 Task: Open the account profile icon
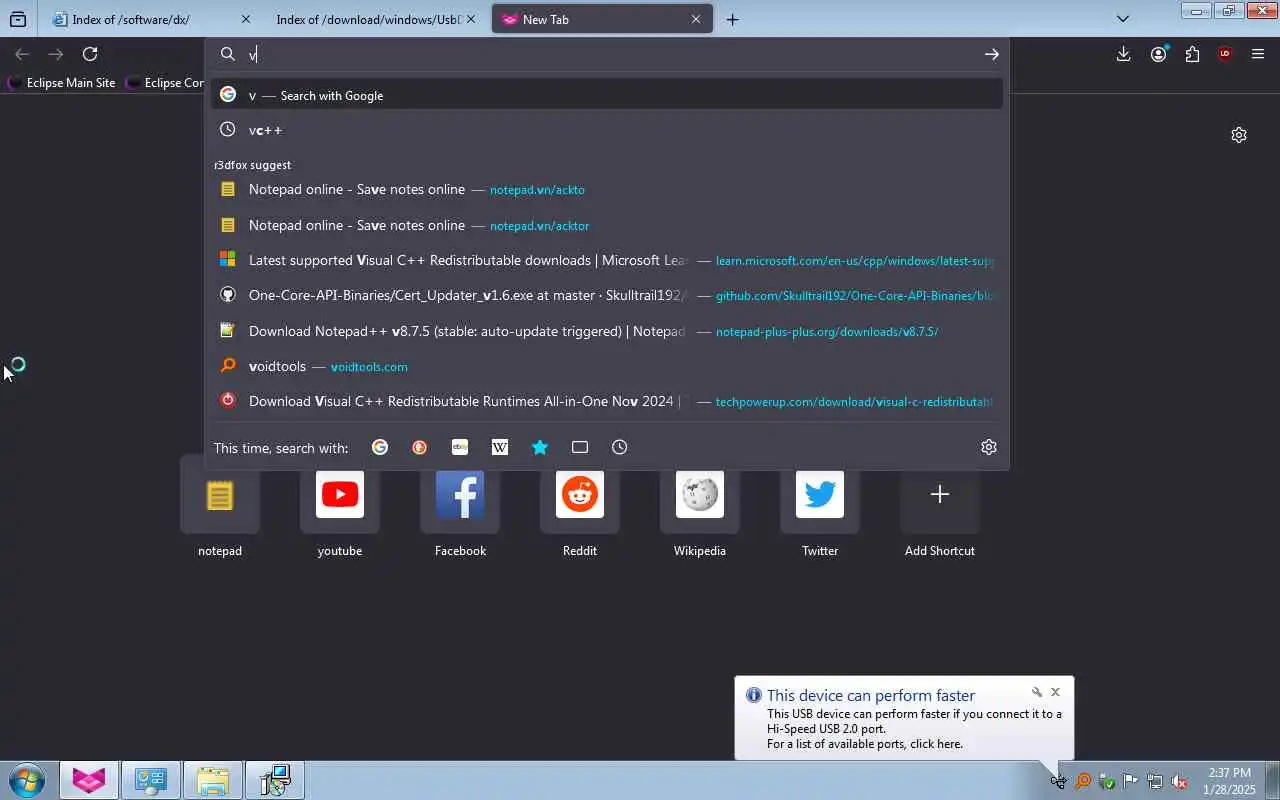(x=1158, y=54)
